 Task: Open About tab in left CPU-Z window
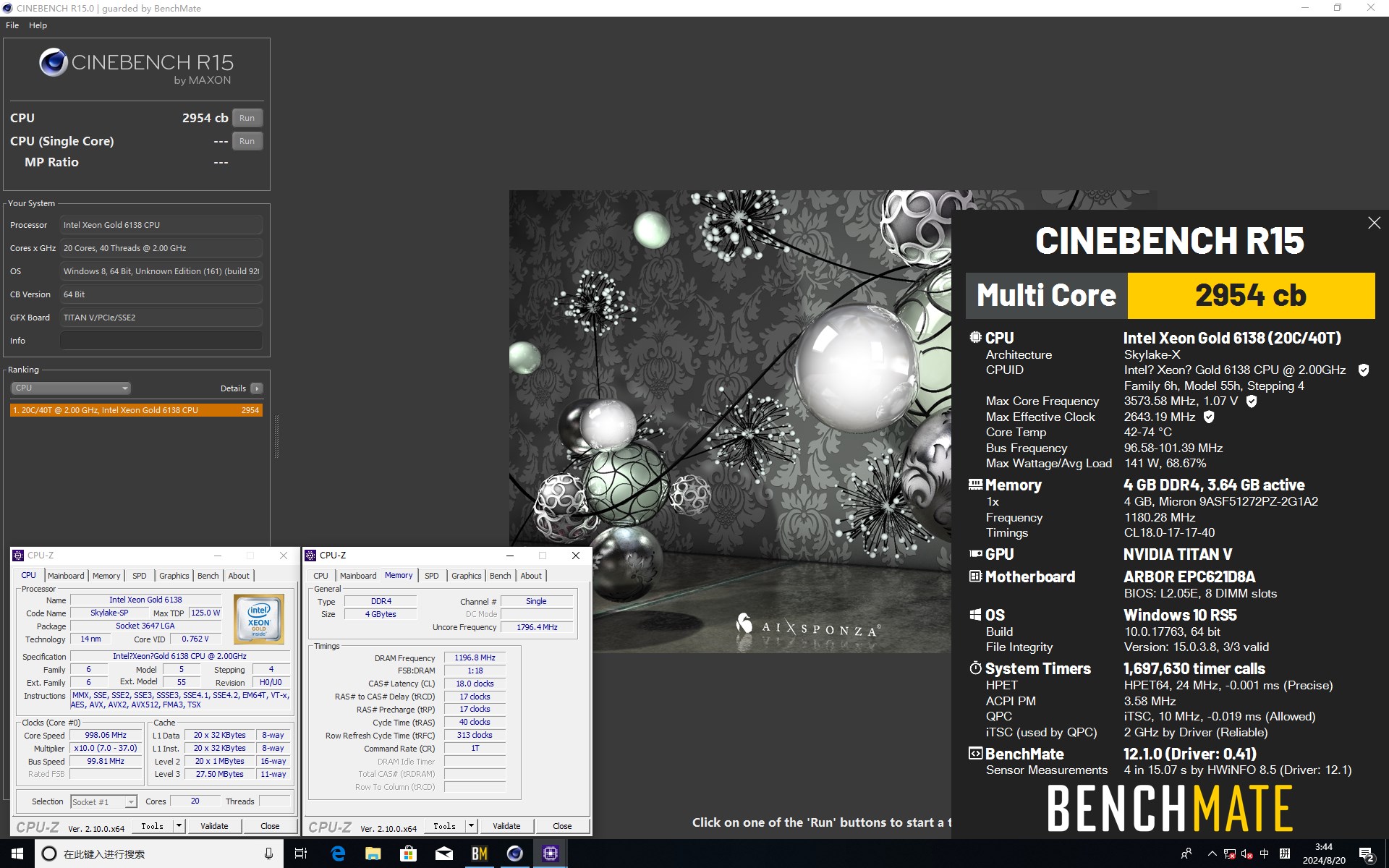pyautogui.click(x=239, y=576)
